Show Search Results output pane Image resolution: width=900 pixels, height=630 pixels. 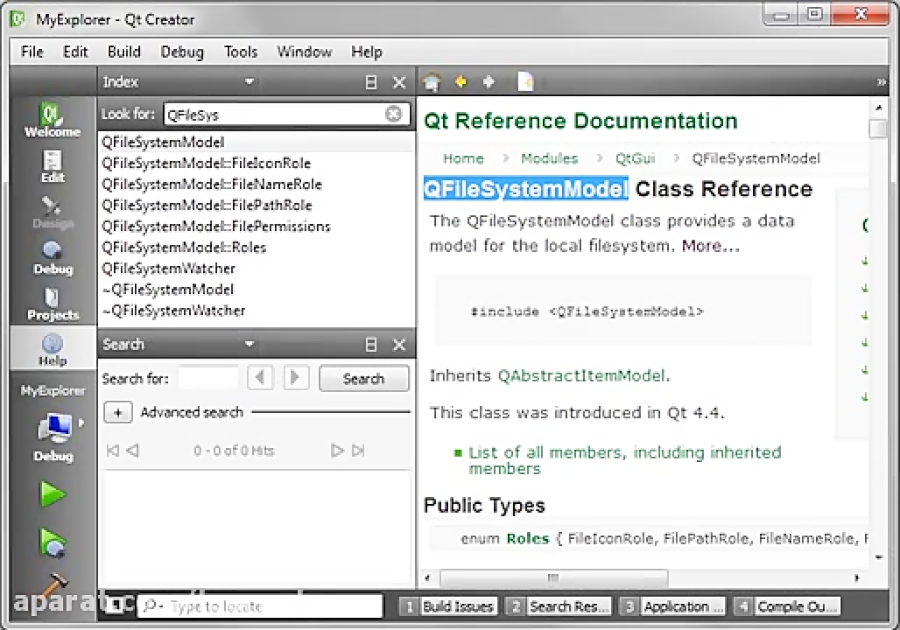[558, 606]
